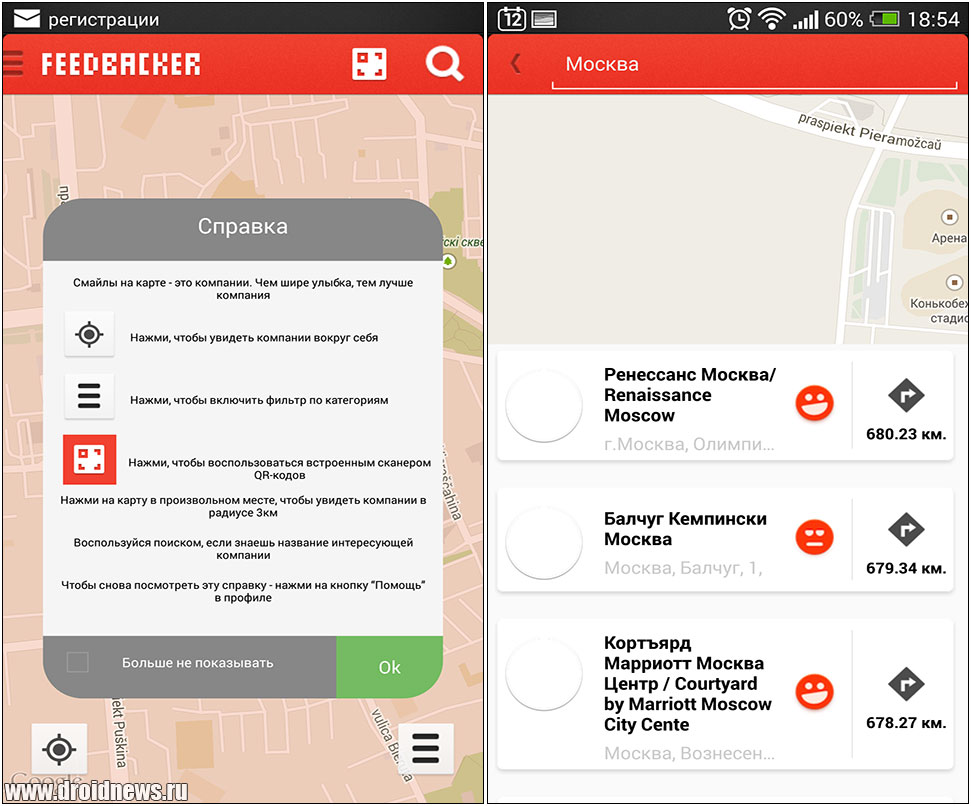Tap the Wi-Fi status icon
This screenshot has height=806, width=971.
(x=772, y=19)
